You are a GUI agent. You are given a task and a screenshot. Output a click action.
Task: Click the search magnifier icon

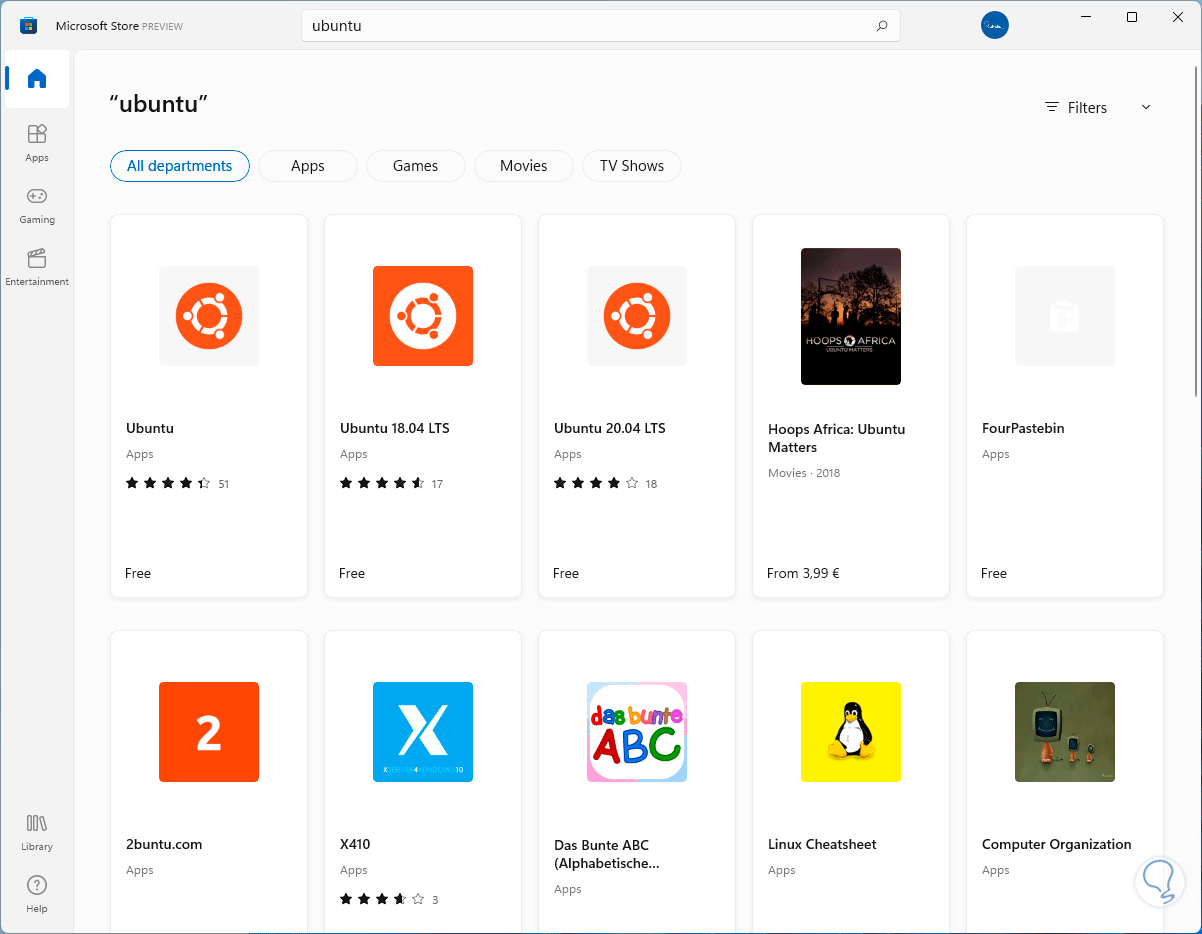(881, 26)
